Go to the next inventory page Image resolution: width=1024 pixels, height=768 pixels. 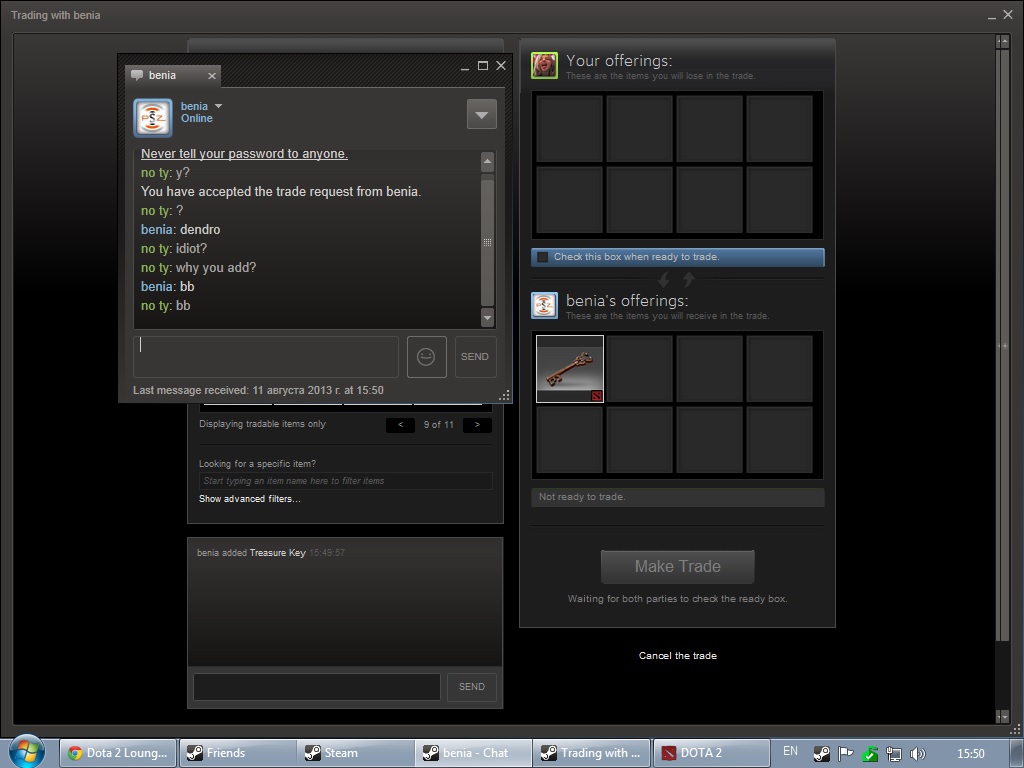[477, 424]
